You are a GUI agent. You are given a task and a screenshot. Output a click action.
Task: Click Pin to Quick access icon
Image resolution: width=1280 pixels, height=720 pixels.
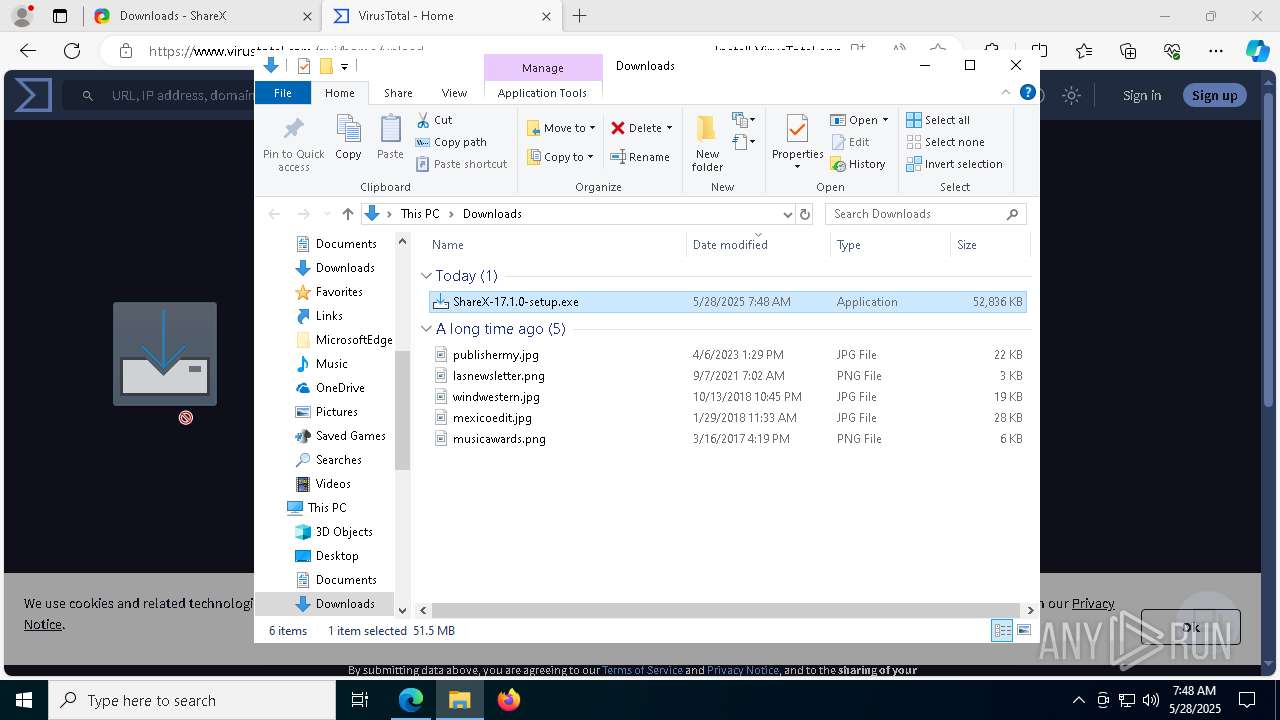(x=294, y=142)
